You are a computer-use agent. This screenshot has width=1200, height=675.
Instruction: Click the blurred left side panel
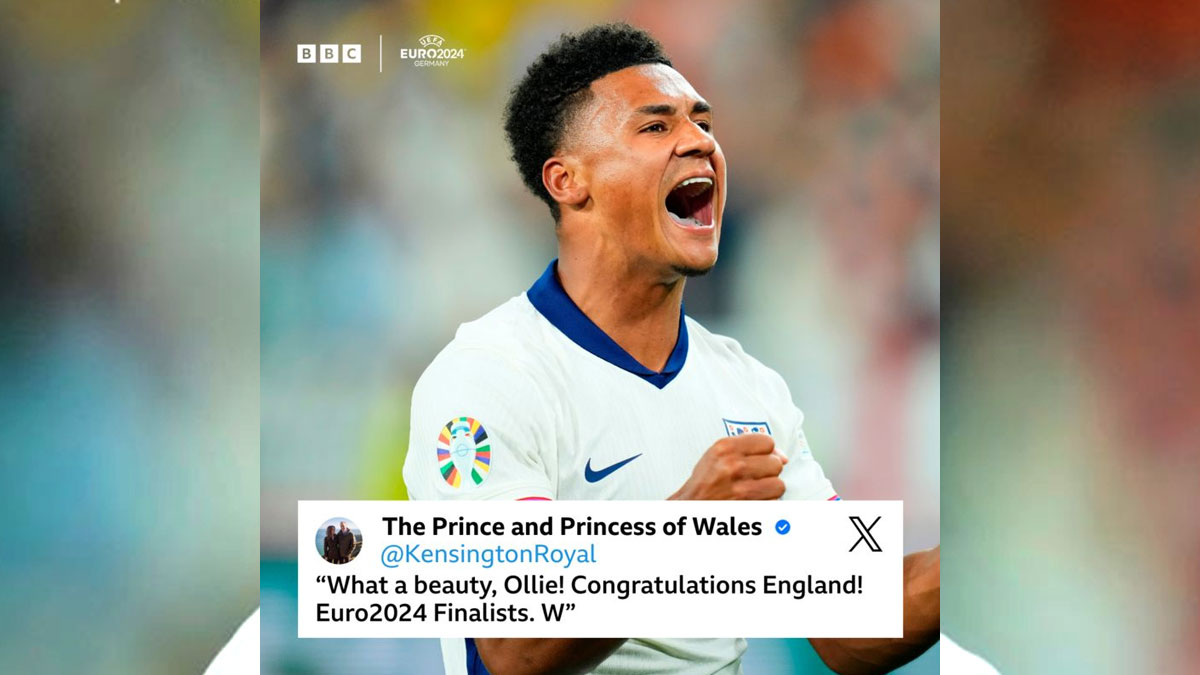[x=130, y=337]
